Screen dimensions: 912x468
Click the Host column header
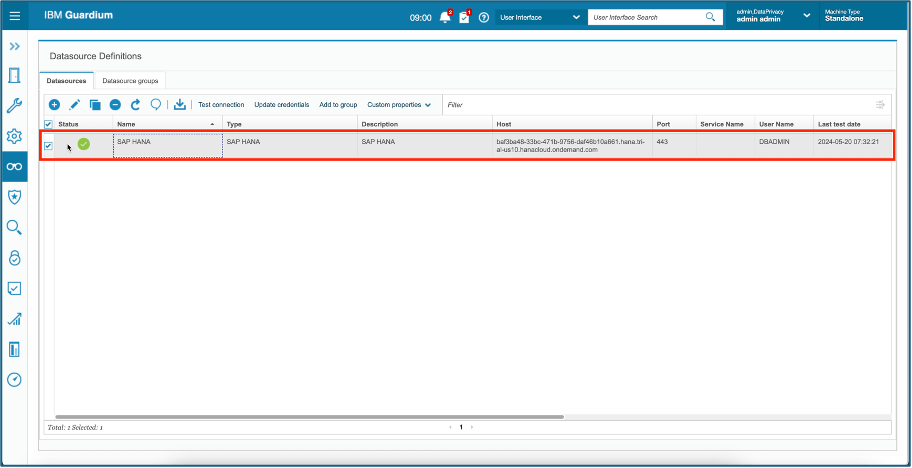[x=572, y=124]
